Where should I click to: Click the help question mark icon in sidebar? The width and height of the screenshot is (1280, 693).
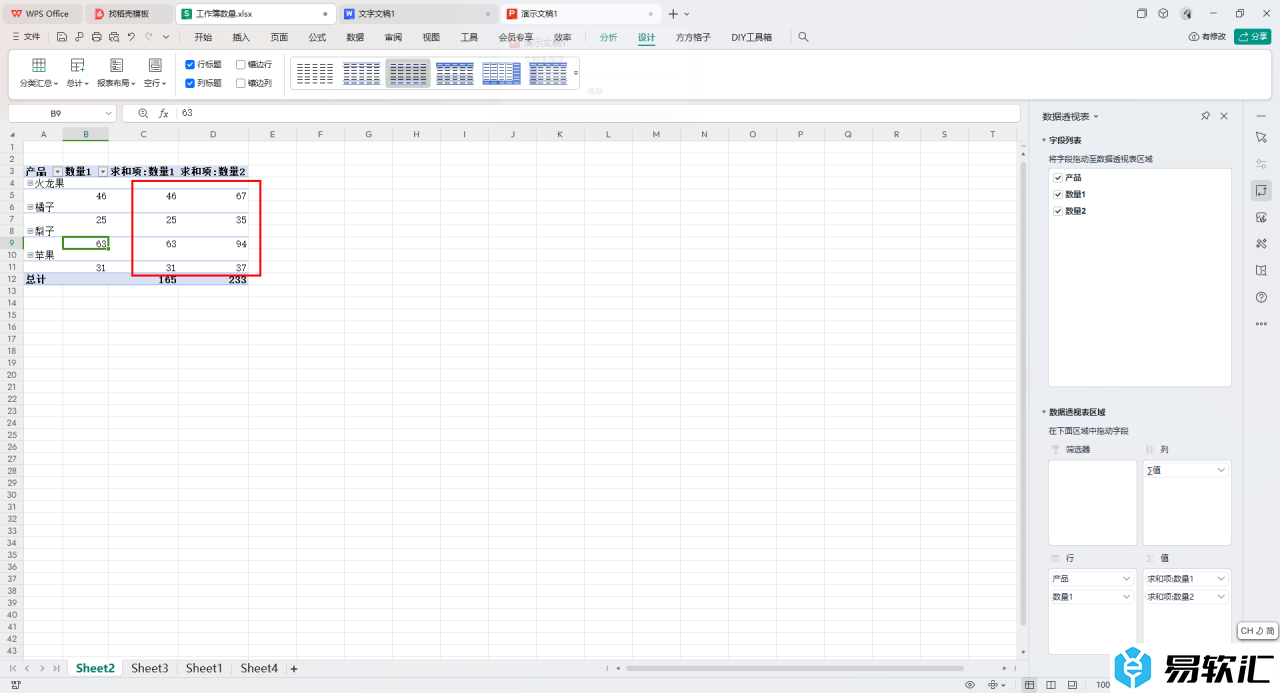[1261, 297]
